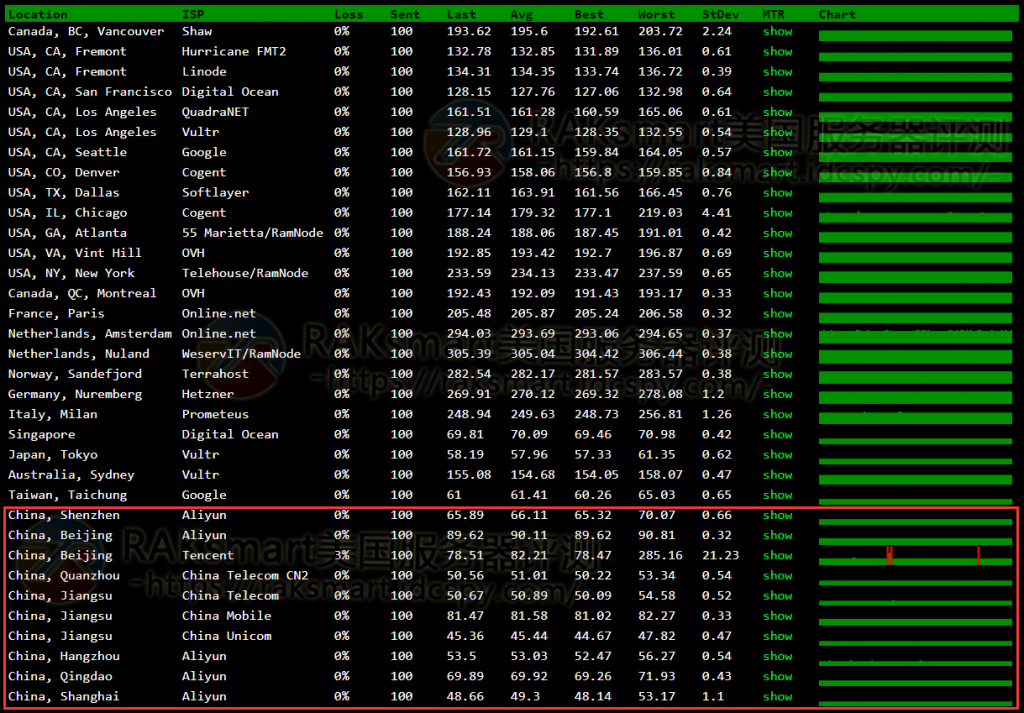Viewport: 1024px width, 713px height.
Task: Click the location Germany, Nuremberg
Action: [75, 394]
